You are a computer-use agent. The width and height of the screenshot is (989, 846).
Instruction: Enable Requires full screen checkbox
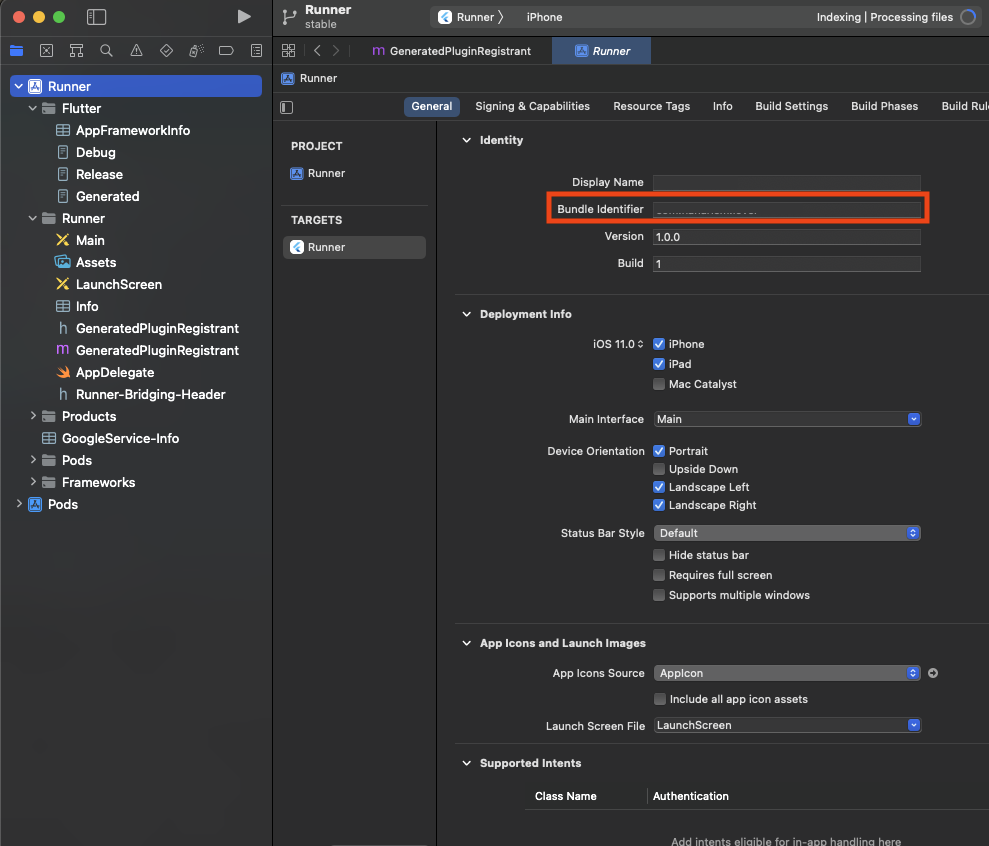click(x=658, y=575)
